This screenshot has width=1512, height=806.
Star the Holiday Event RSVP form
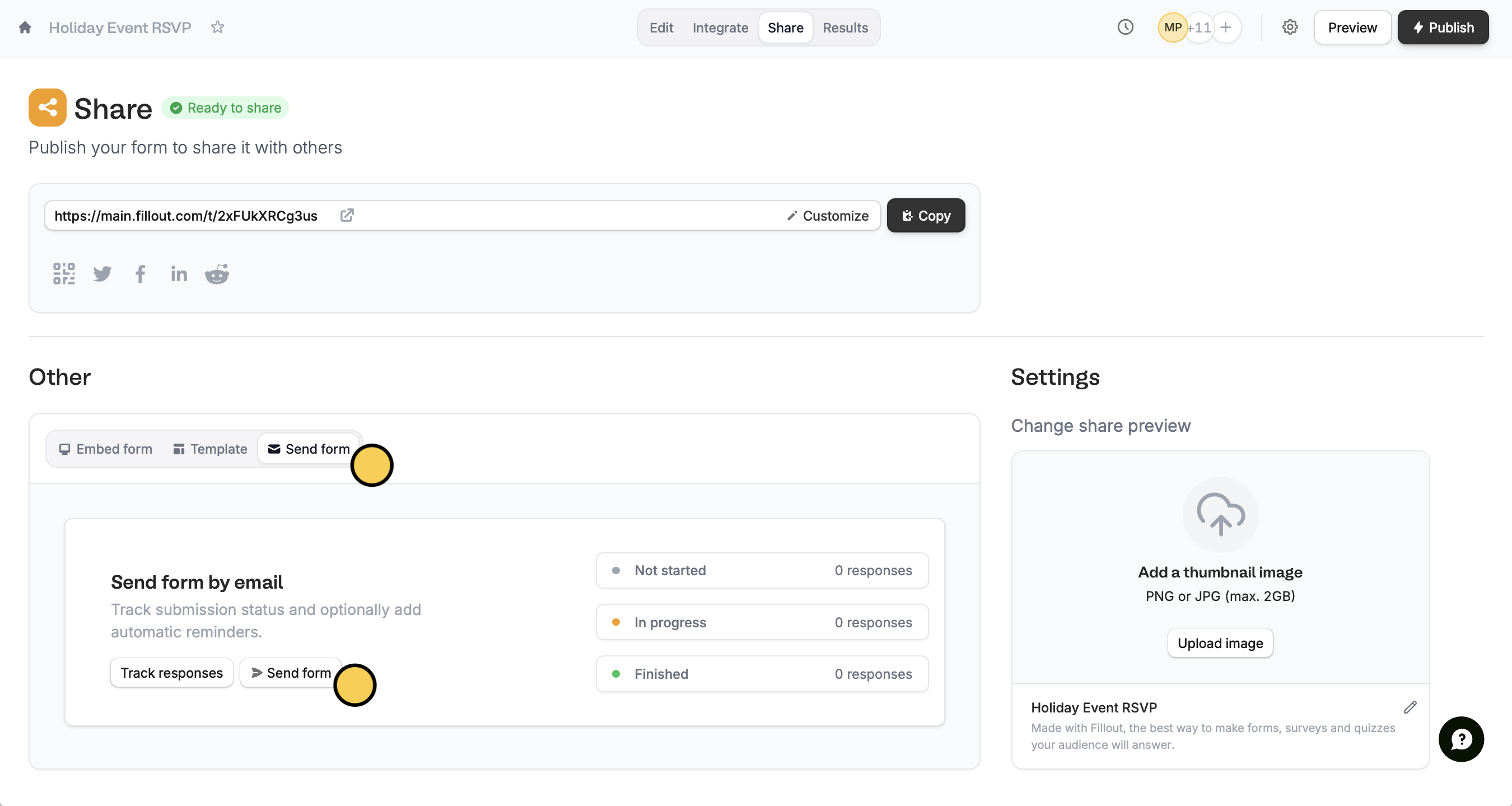pos(217,27)
